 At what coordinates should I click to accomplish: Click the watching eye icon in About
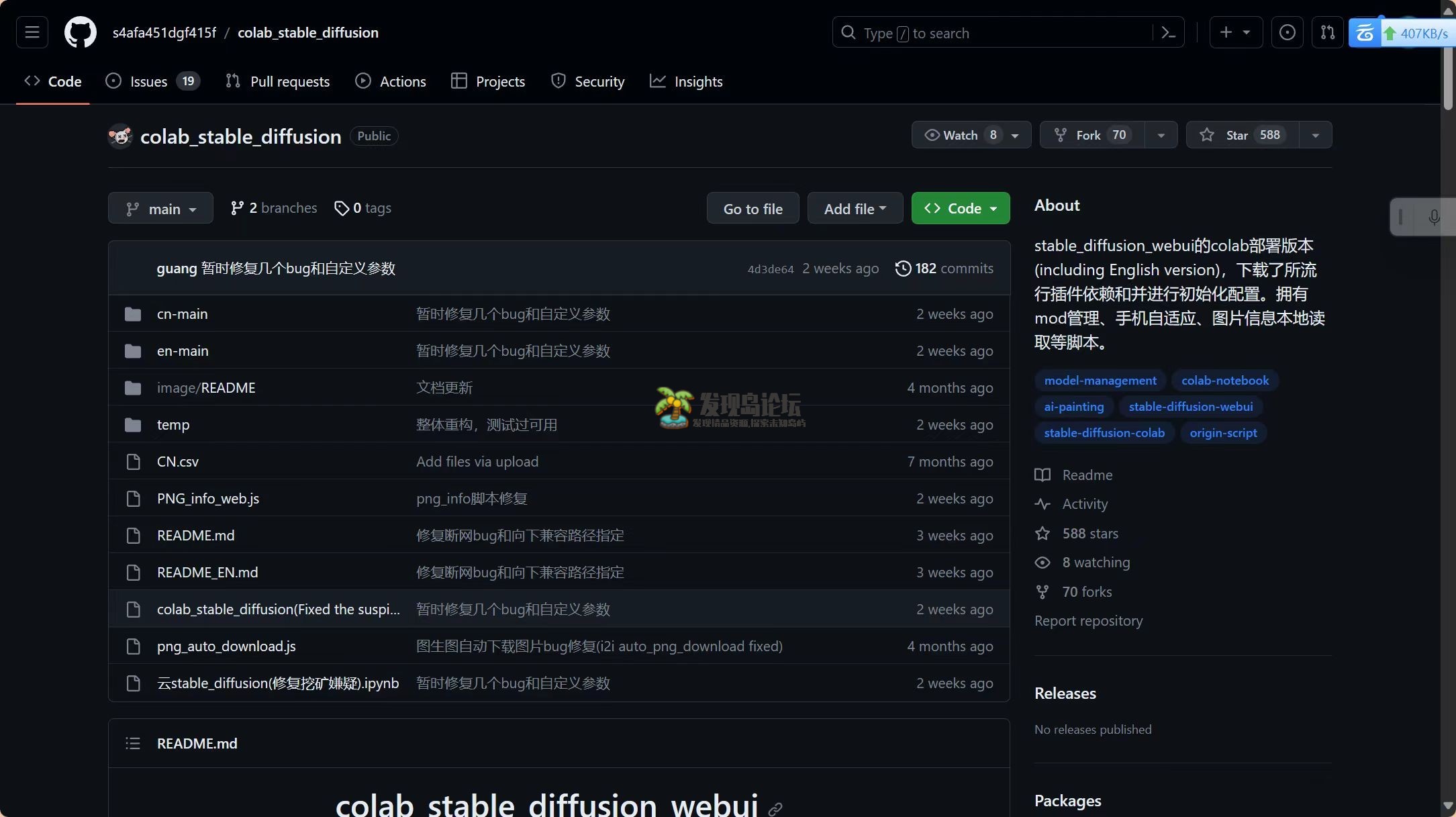(1042, 563)
